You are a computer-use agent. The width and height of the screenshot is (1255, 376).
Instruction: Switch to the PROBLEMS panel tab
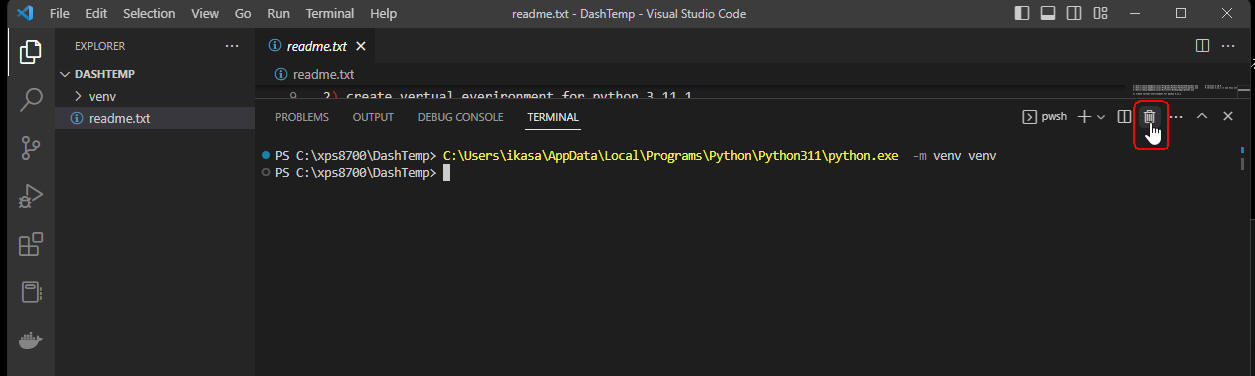point(302,117)
